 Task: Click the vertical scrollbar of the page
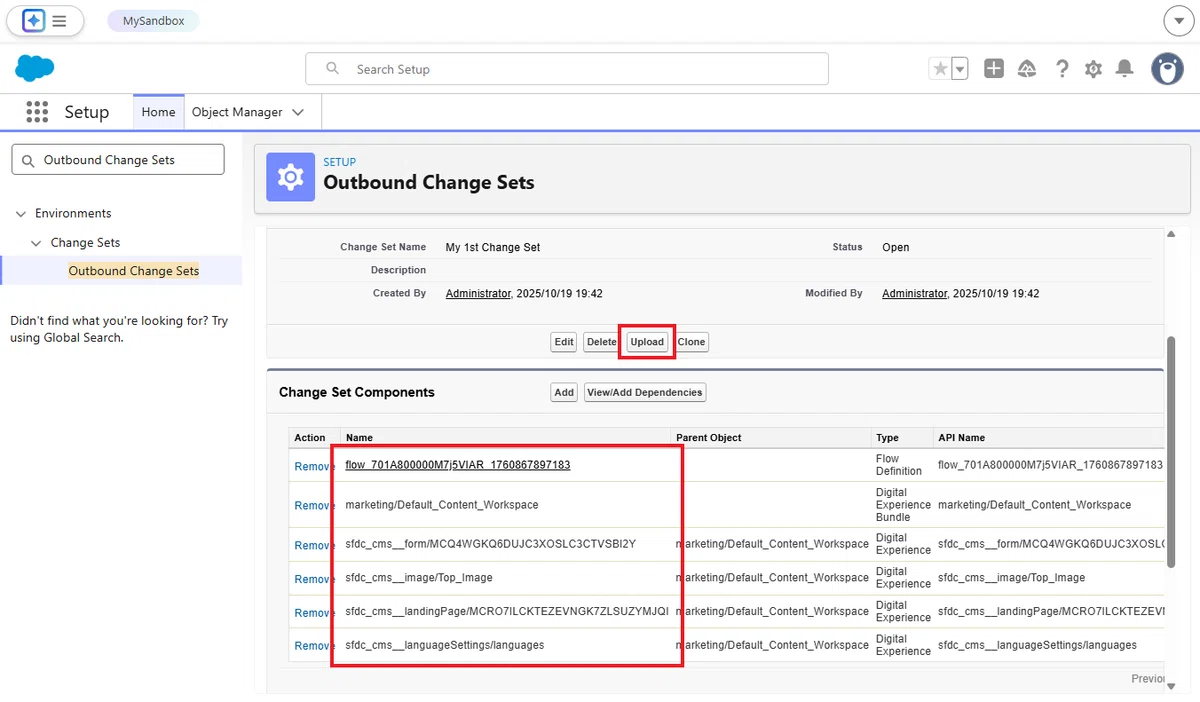click(x=1170, y=450)
